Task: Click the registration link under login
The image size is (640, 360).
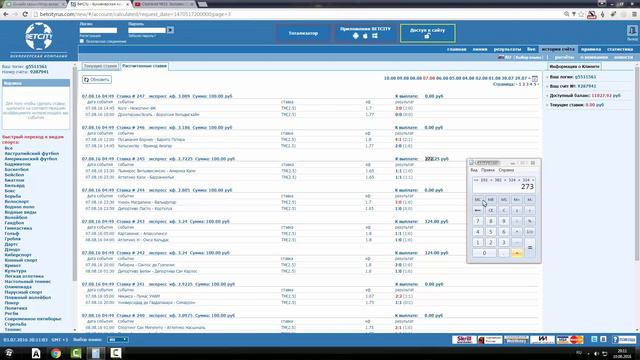Action: point(90,36)
